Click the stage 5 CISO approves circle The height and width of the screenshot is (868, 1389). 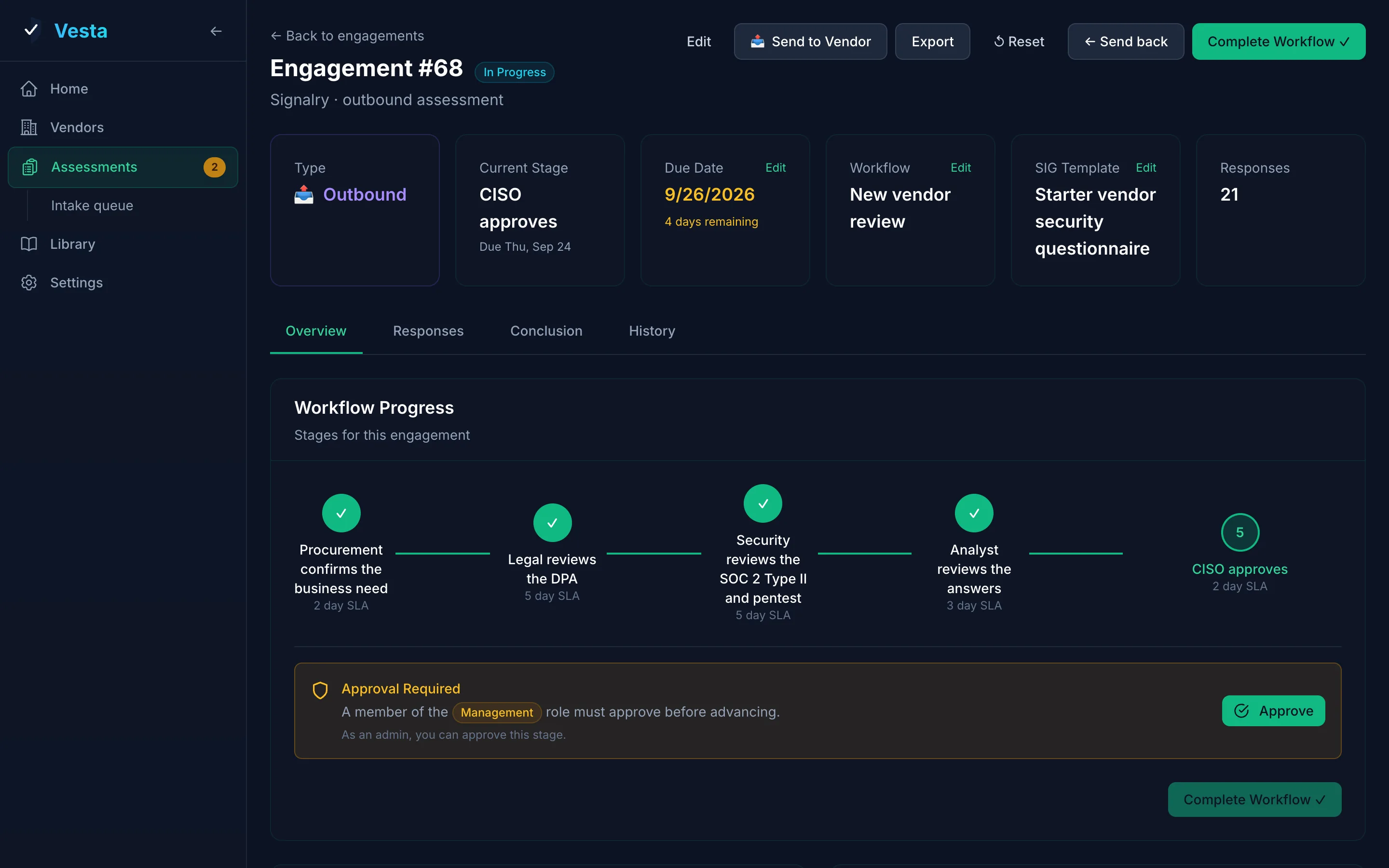[1240, 532]
